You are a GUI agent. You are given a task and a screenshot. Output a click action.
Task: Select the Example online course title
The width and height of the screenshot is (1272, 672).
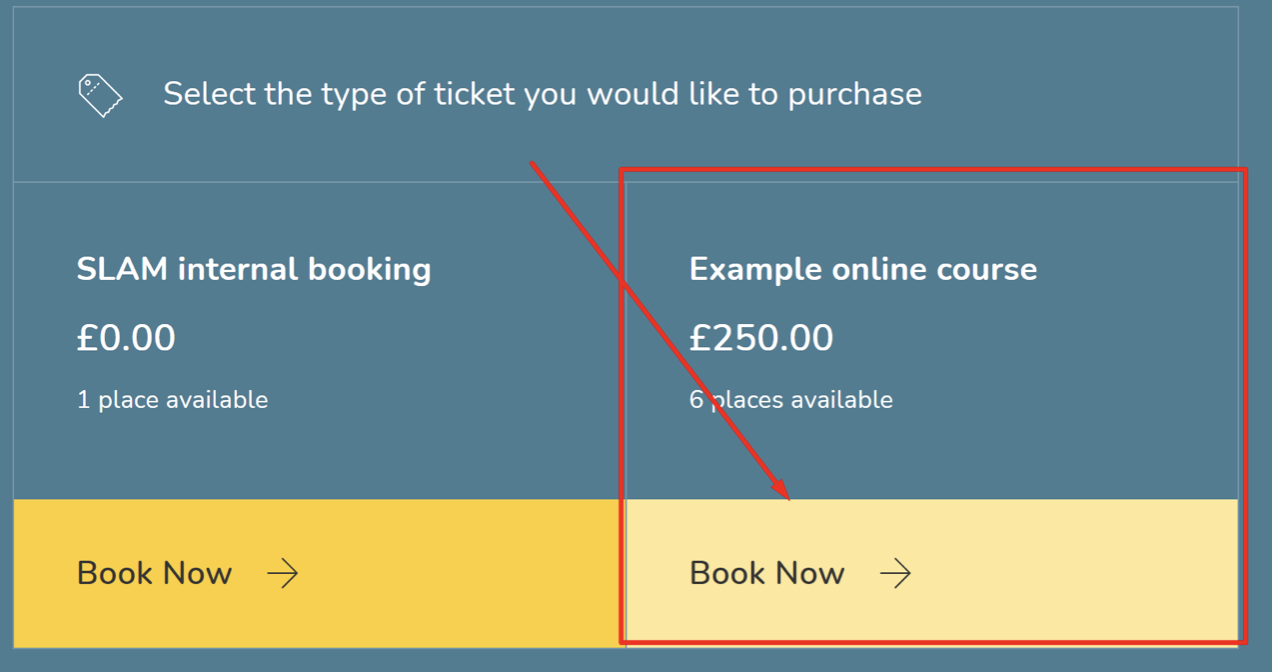[x=863, y=269]
